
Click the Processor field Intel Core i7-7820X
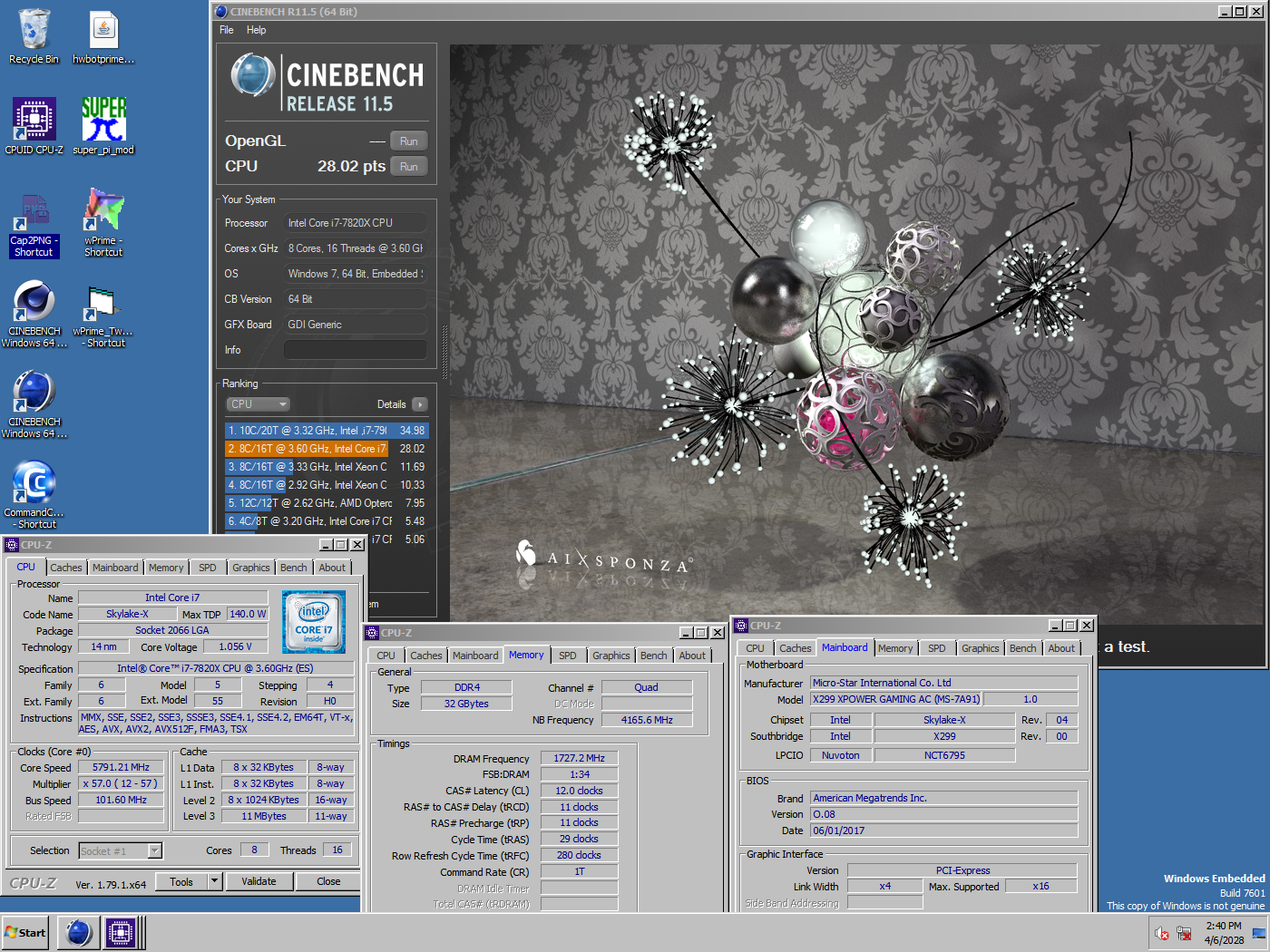pos(356,223)
